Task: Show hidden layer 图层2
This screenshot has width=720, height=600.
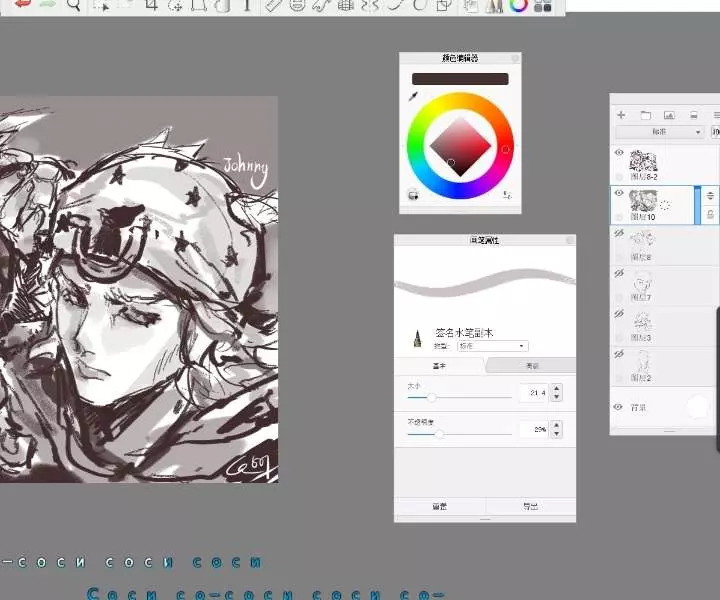Action: point(619,354)
